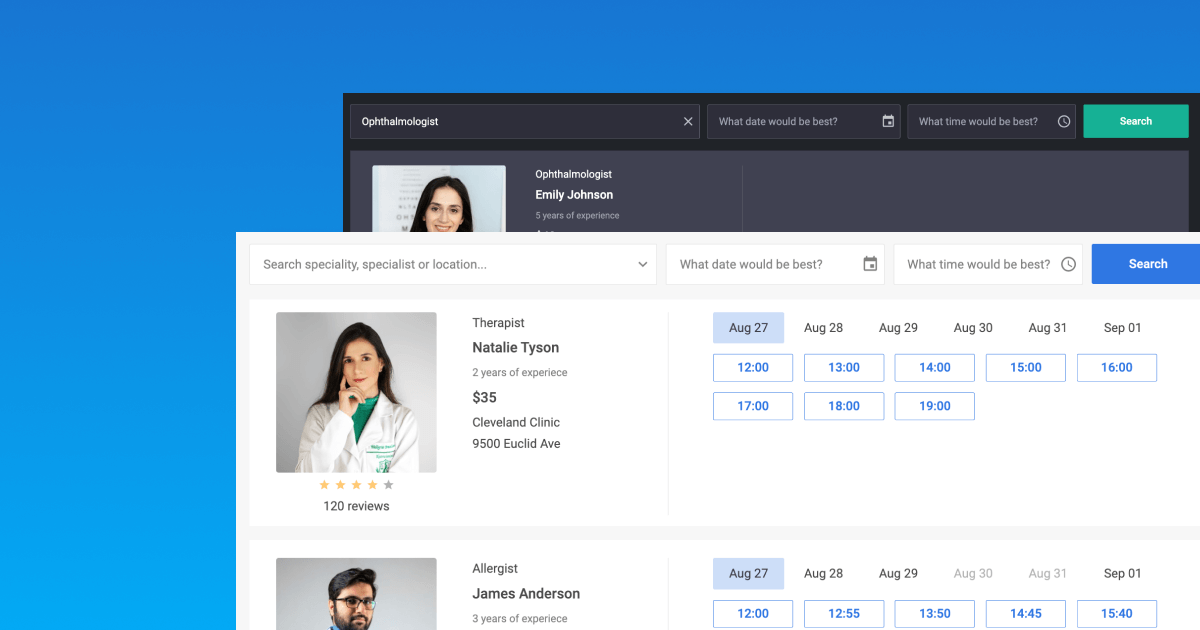The height and width of the screenshot is (630, 1200).
Task: Open the calendar icon in the dark date field
Action: 888,121
